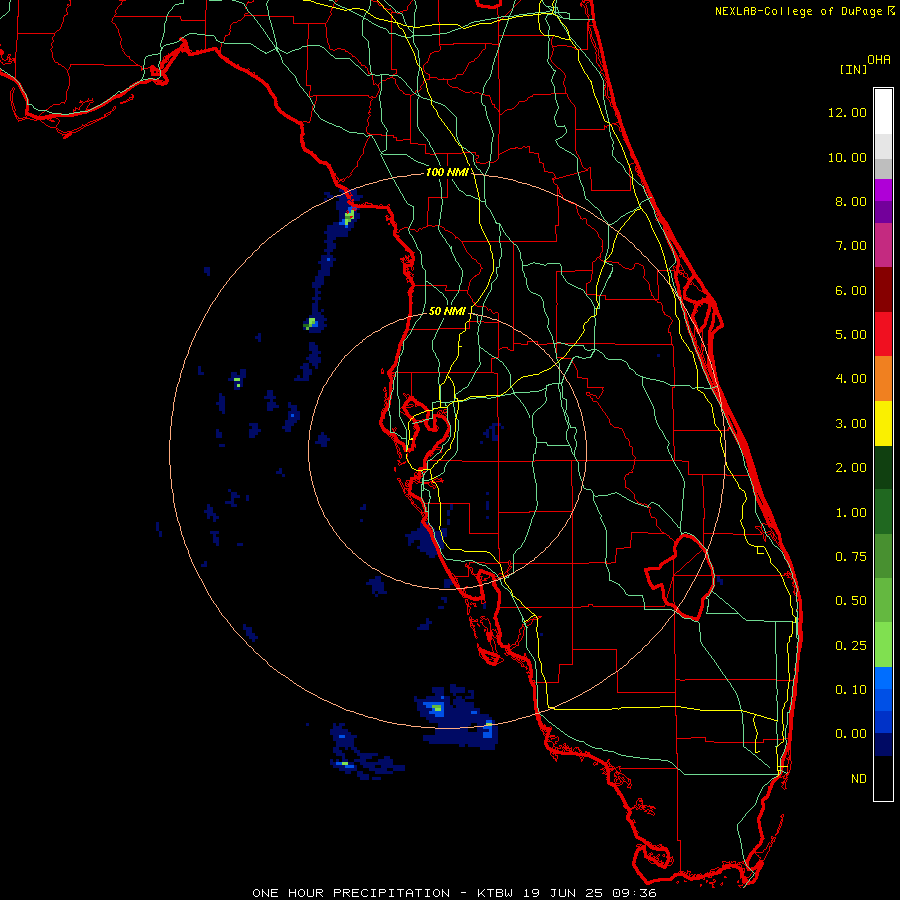This screenshot has height=900, width=900.
Task: Click the 10.00 scale value
Action: click(847, 157)
